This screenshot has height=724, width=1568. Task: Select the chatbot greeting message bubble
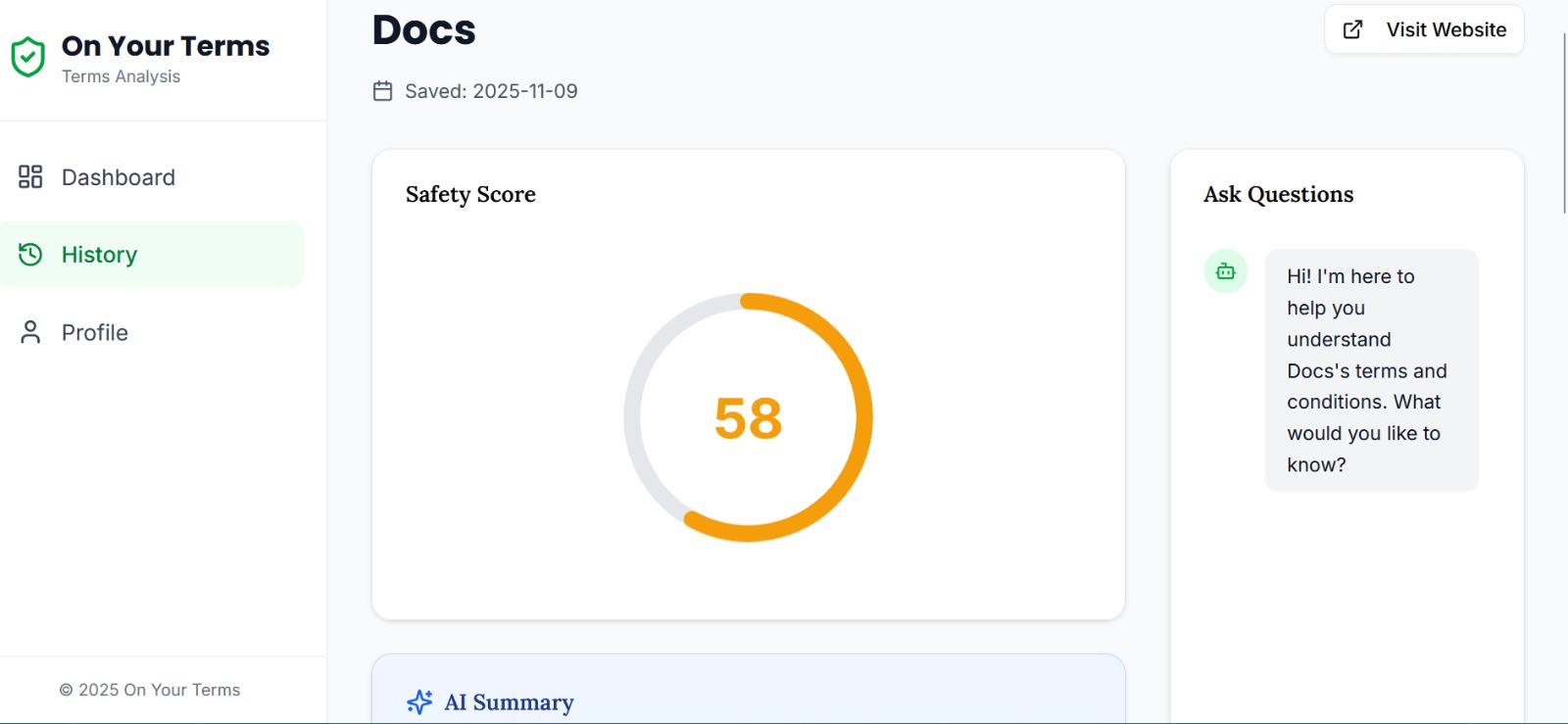pos(1370,369)
